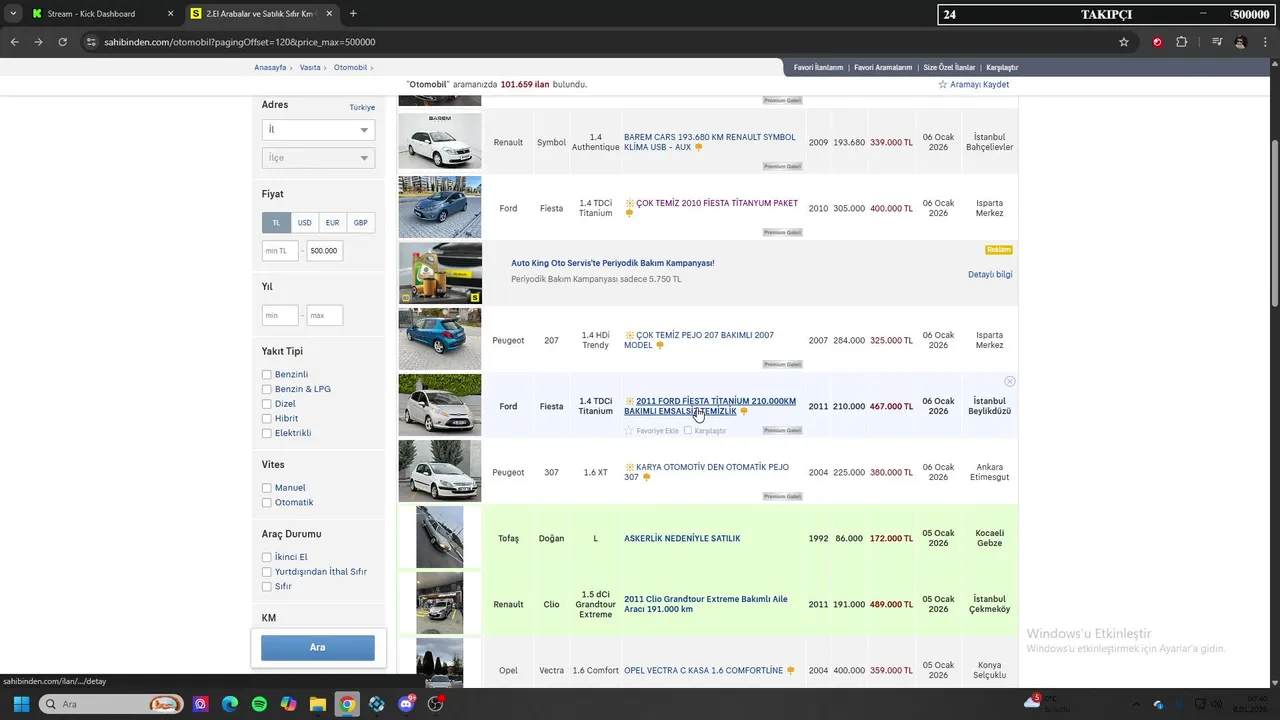The image size is (1280, 720).
Task: Open the İl province dropdown
Action: click(x=318, y=130)
